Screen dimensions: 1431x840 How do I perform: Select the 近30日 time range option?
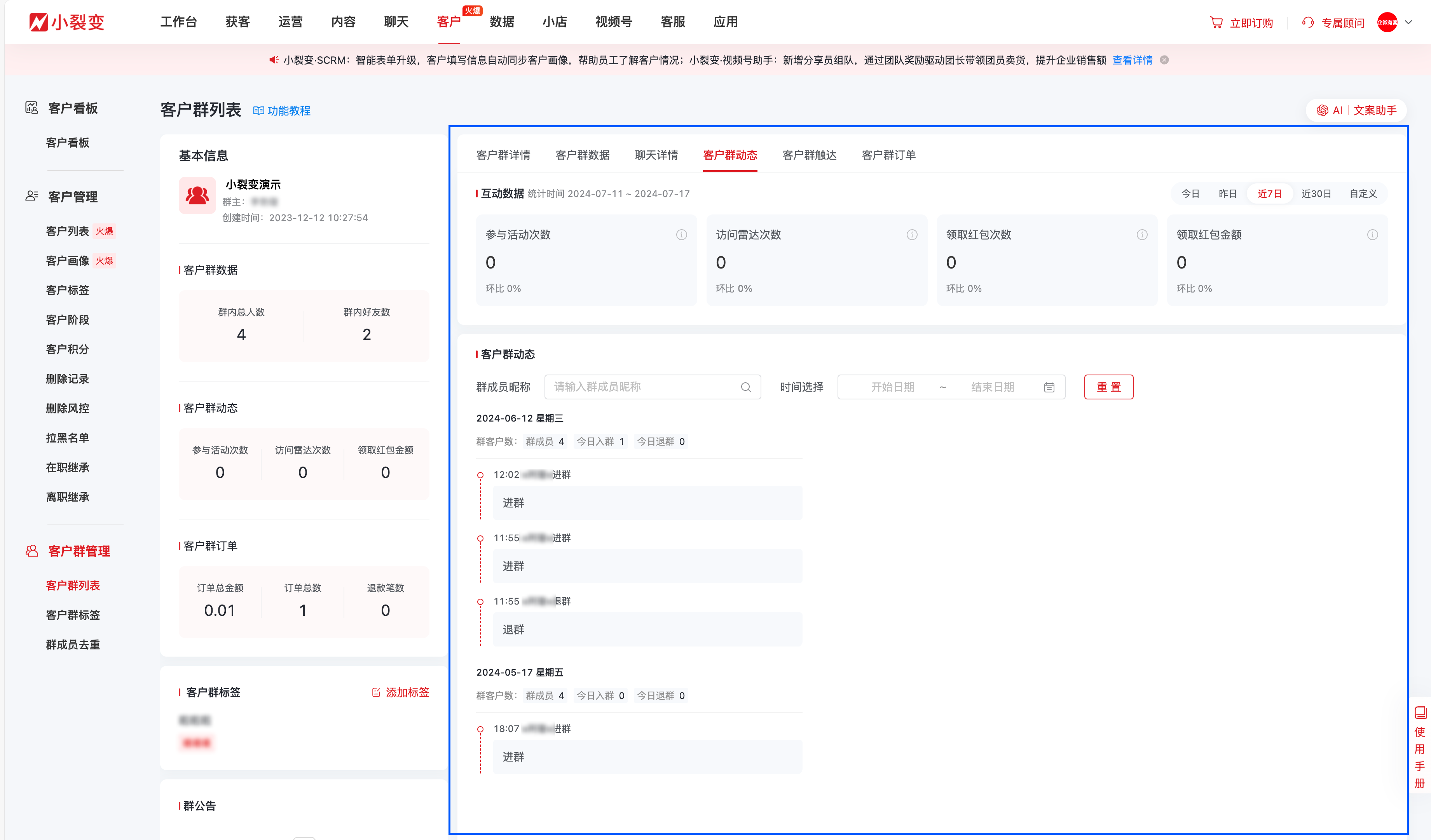[x=1316, y=193]
